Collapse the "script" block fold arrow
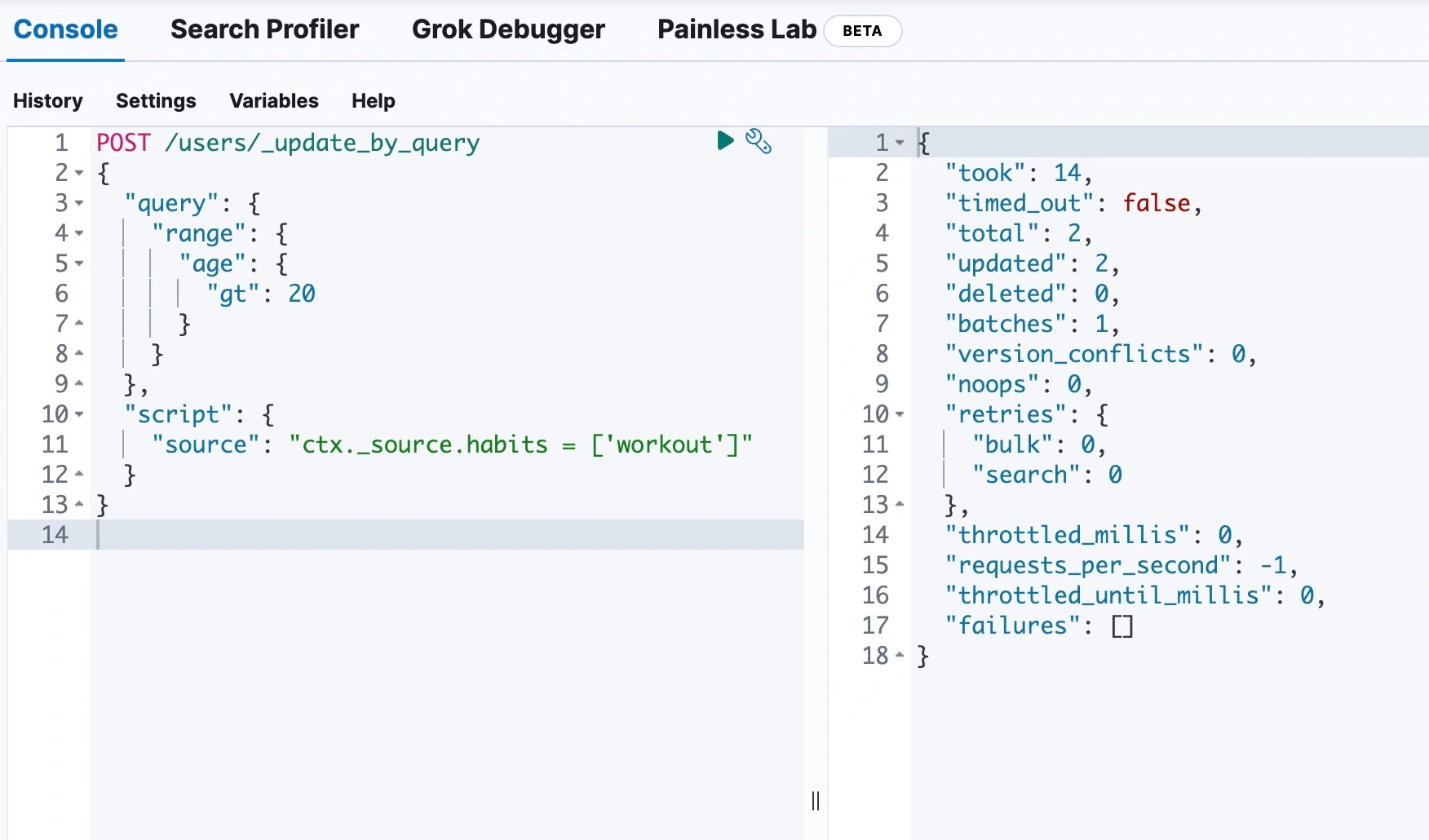1429x840 pixels. 79,414
